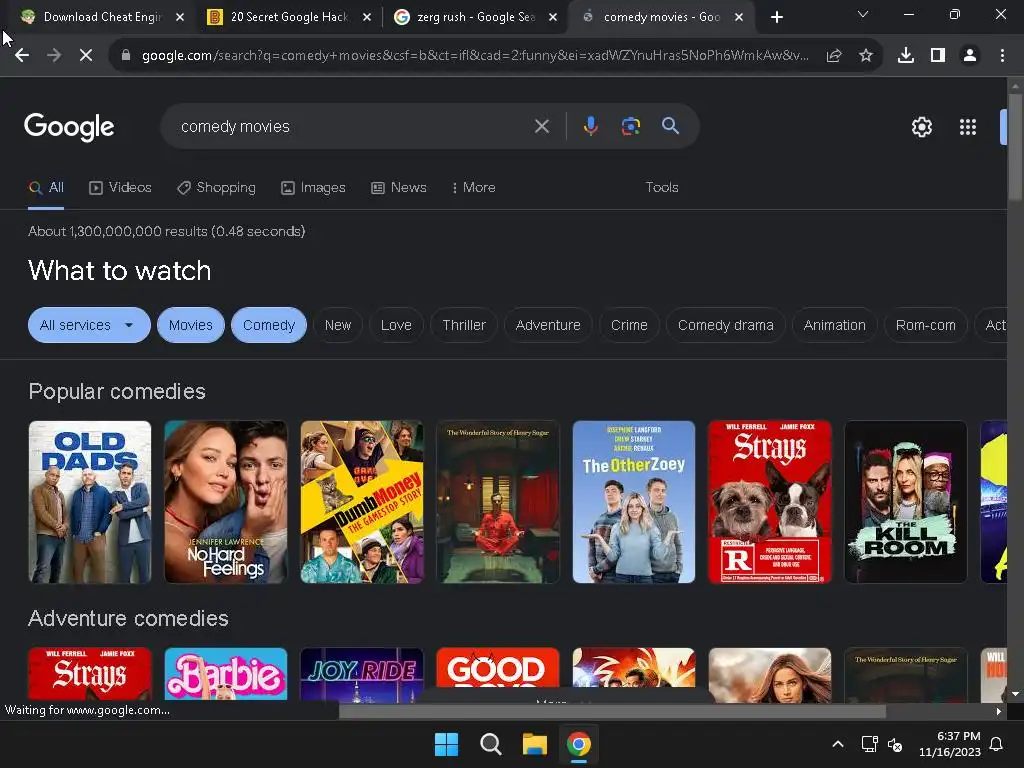
Task: Toggle the Love filter chip
Action: coord(396,325)
